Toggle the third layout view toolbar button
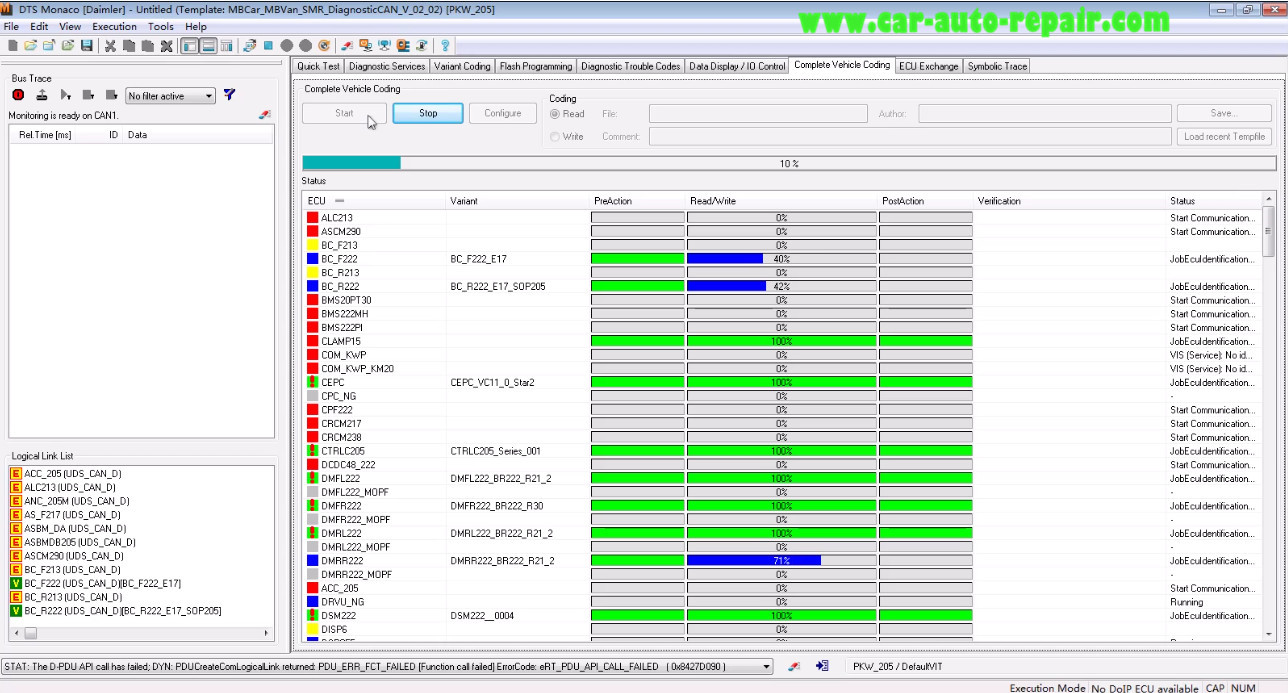 click(x=227, y=46)
